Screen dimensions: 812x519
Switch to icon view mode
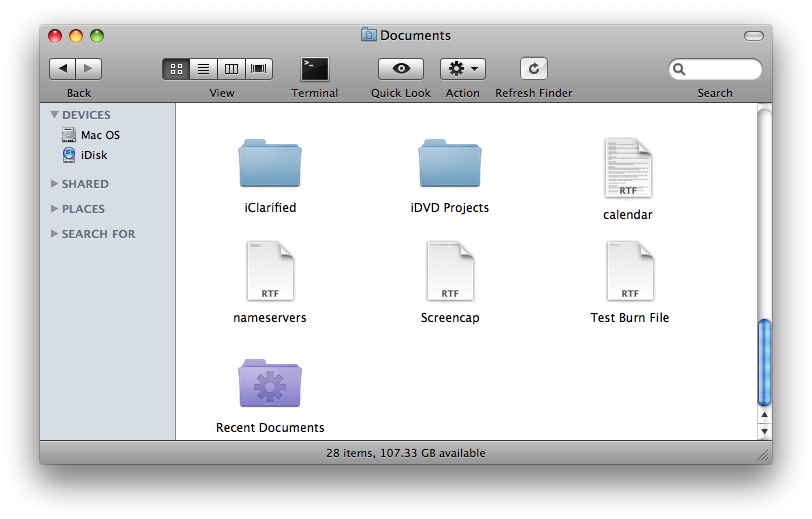[x=176, y=69]
